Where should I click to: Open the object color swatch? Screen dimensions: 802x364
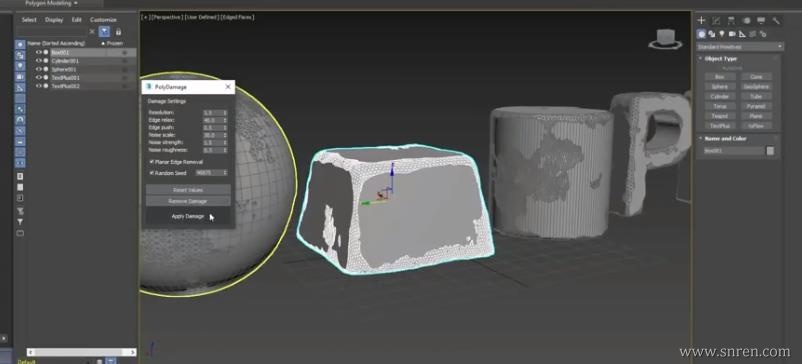click(770, 151)
